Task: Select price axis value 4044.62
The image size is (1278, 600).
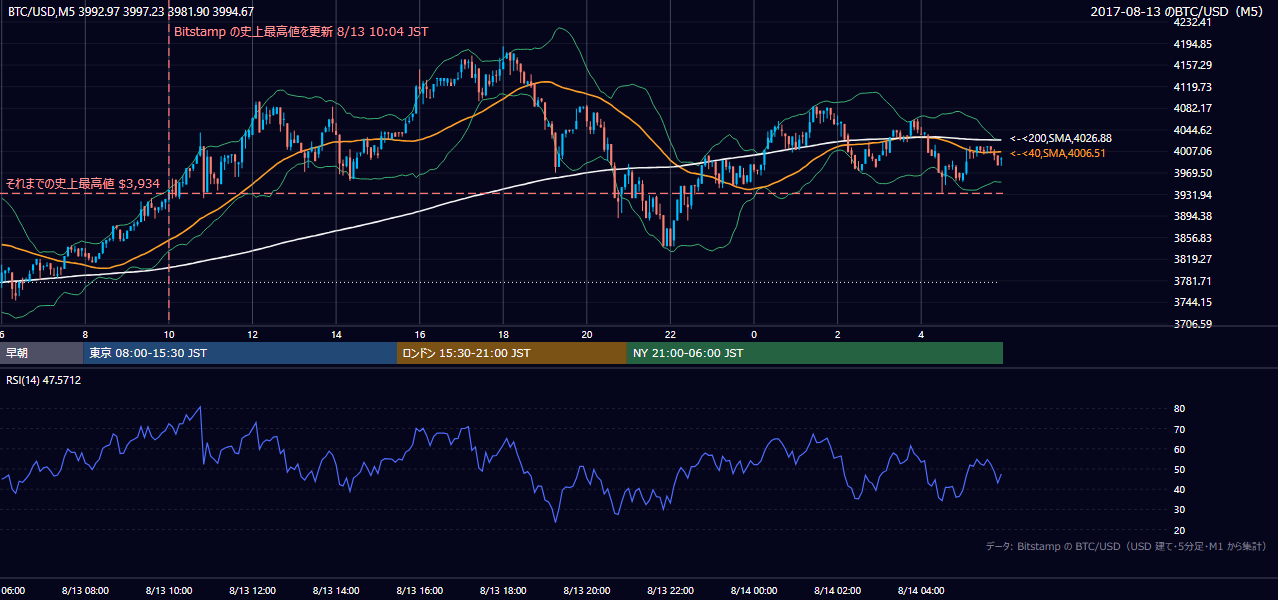Action: click(1192, 130)
